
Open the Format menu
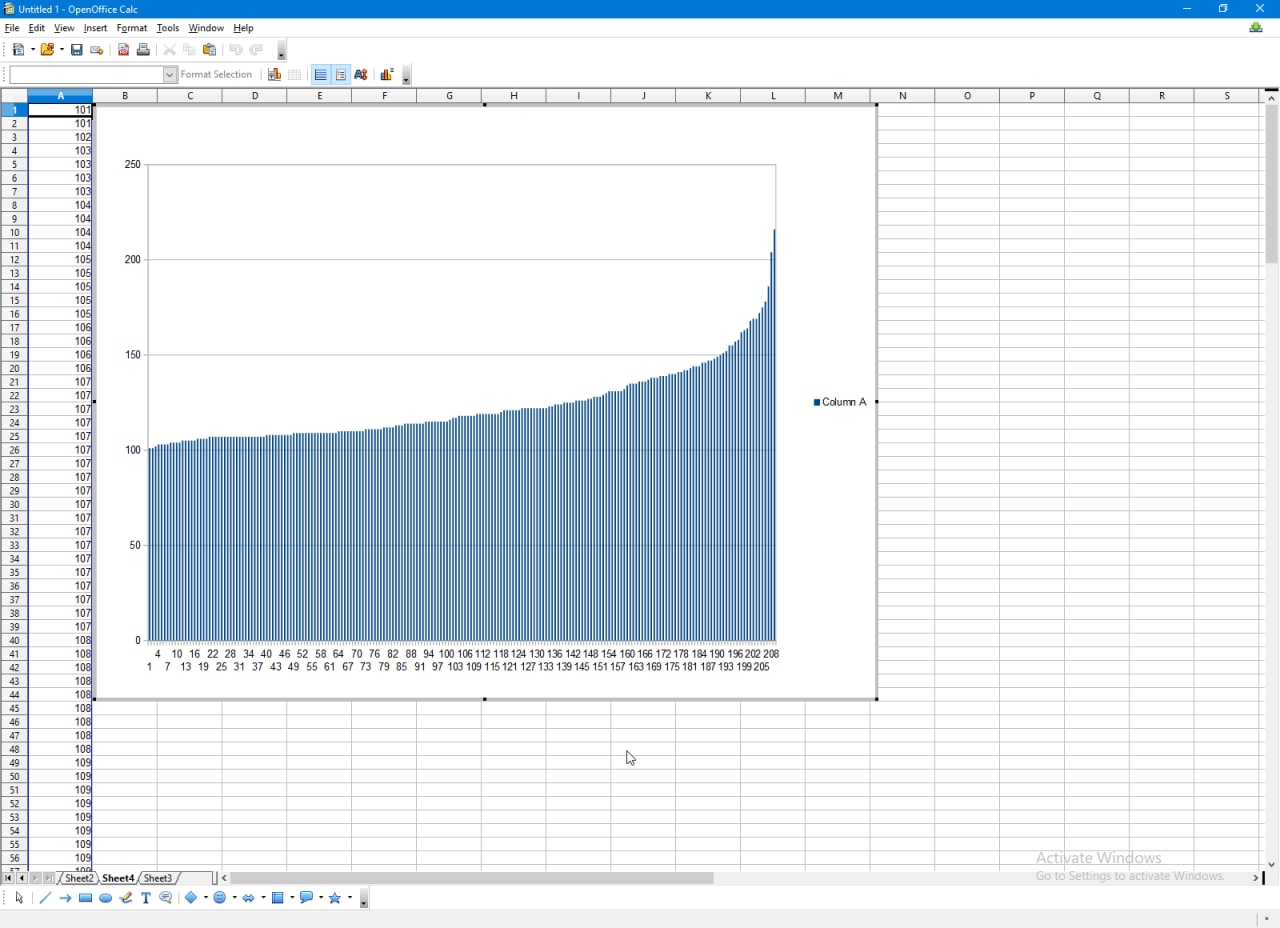[x=132, y=28]
